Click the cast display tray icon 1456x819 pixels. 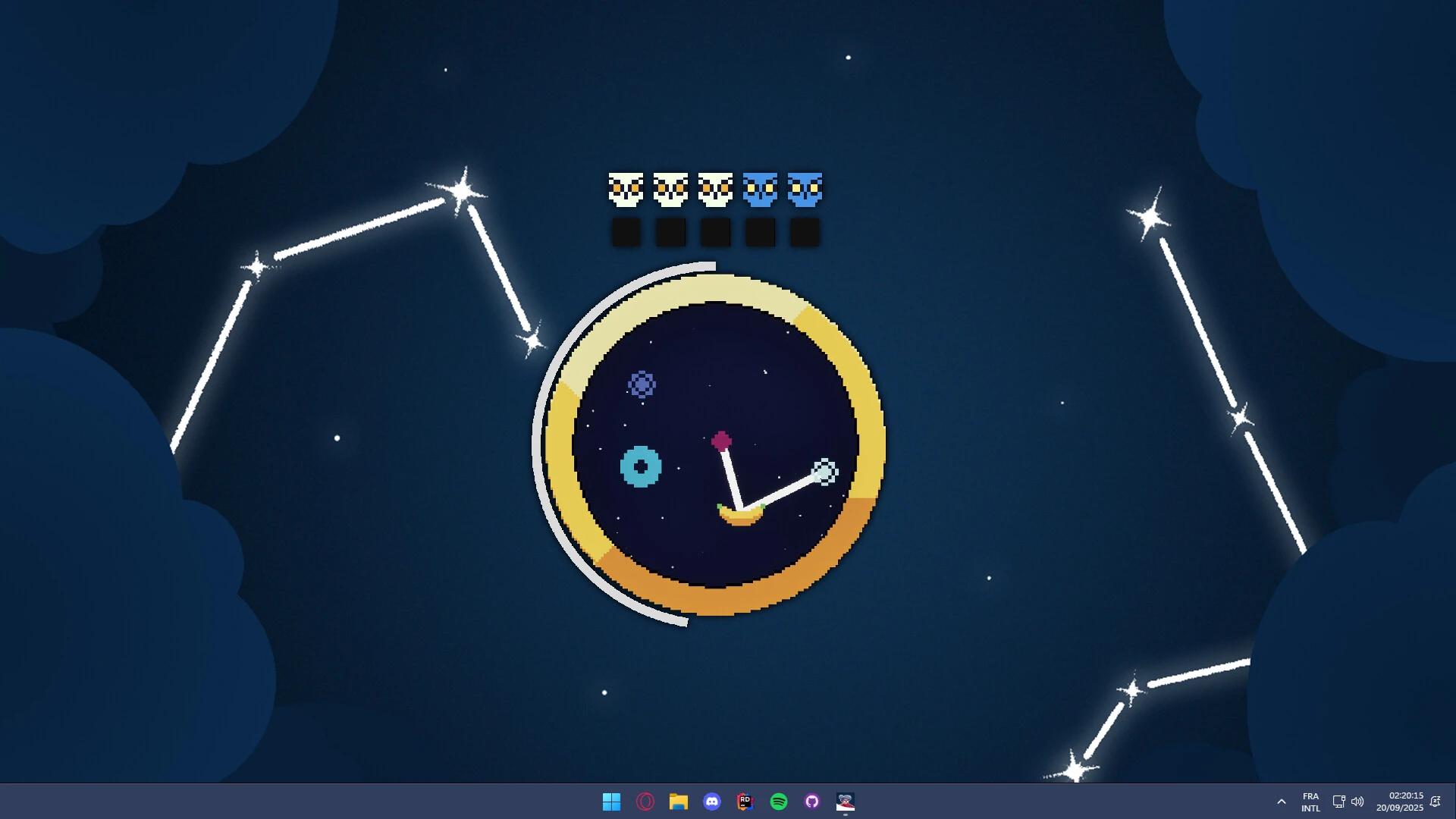(1338, 802)
